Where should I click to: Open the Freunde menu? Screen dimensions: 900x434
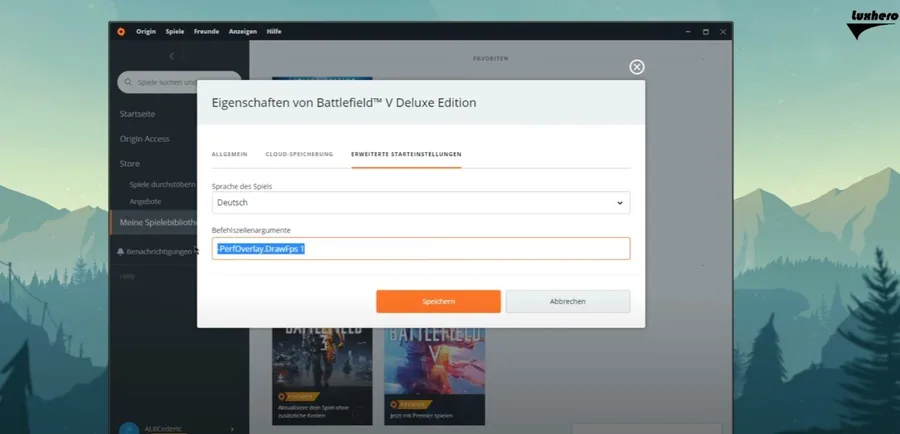[207, 32]
